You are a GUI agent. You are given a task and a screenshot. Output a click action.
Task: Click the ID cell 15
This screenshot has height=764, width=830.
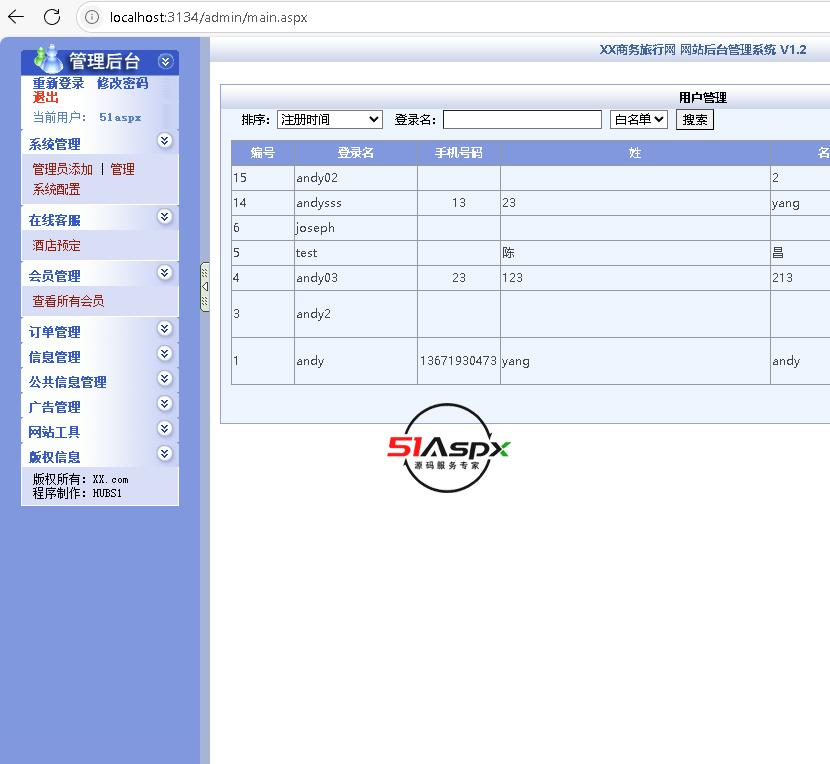click(x=263, y=178)
